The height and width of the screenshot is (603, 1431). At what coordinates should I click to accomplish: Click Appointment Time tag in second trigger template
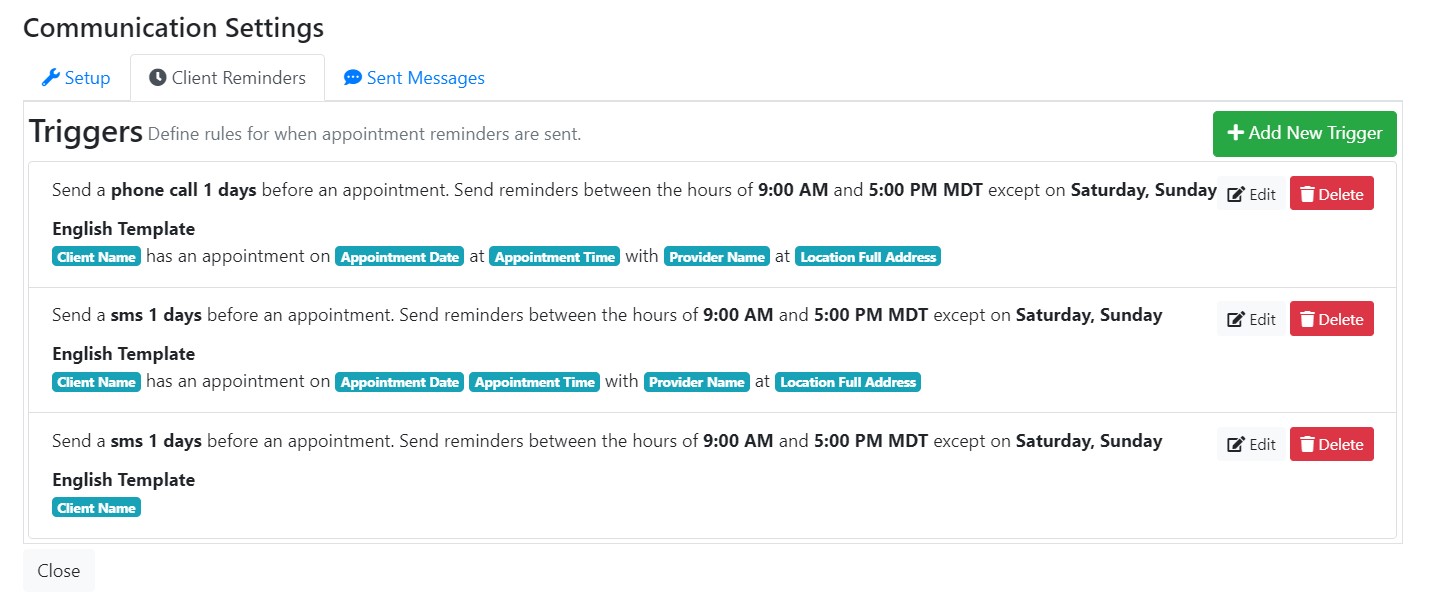(535, 382)
